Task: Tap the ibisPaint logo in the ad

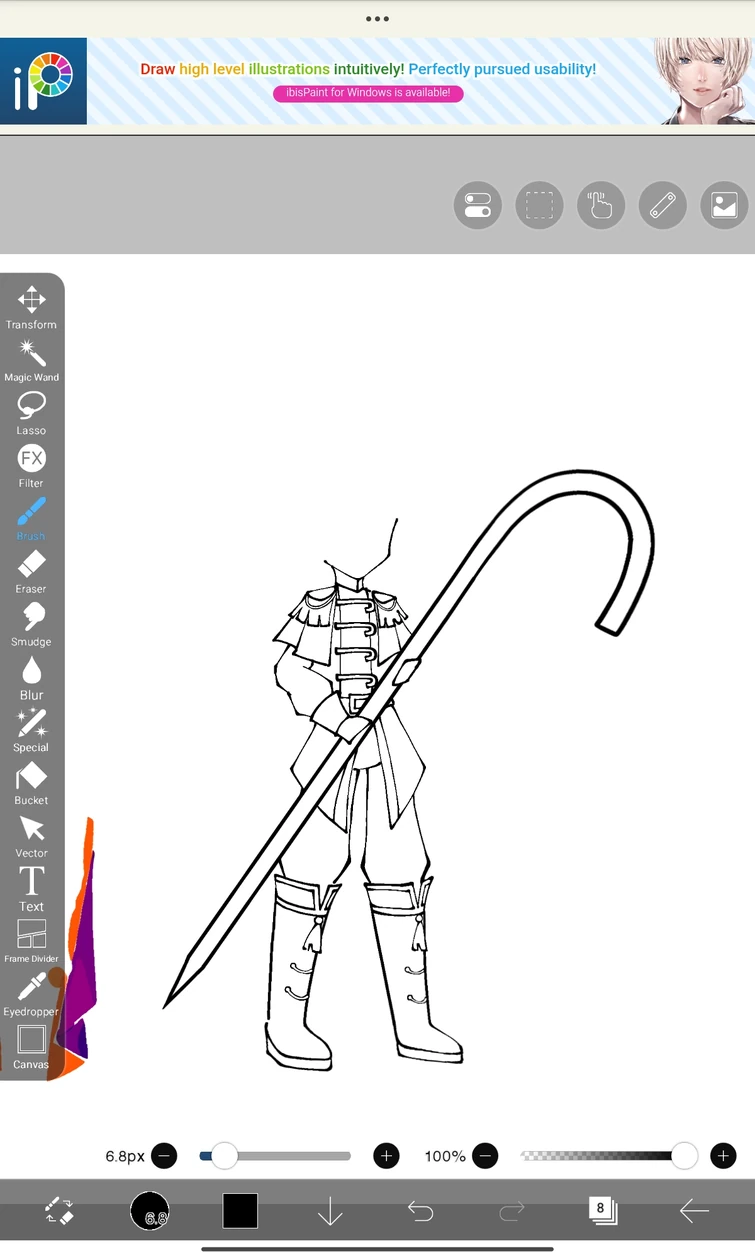Action: click(x=43, y=81)
